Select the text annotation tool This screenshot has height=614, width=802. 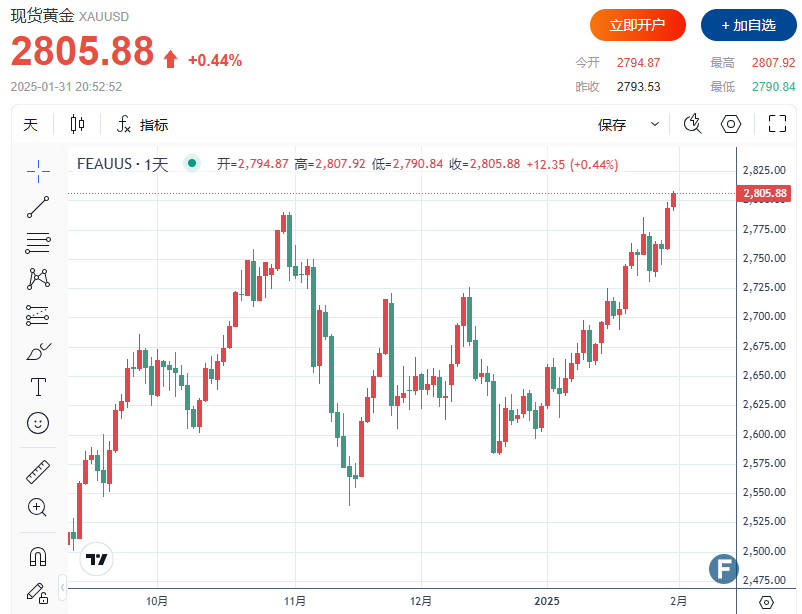(38, 387)
